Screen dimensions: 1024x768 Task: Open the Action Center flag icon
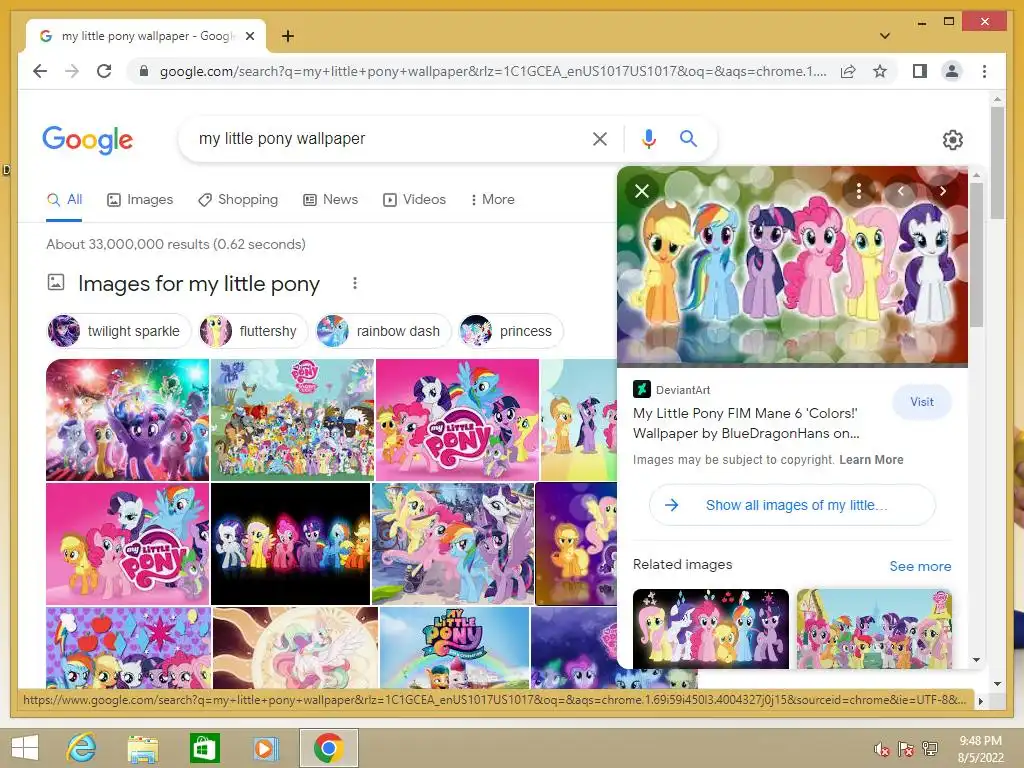906,749
